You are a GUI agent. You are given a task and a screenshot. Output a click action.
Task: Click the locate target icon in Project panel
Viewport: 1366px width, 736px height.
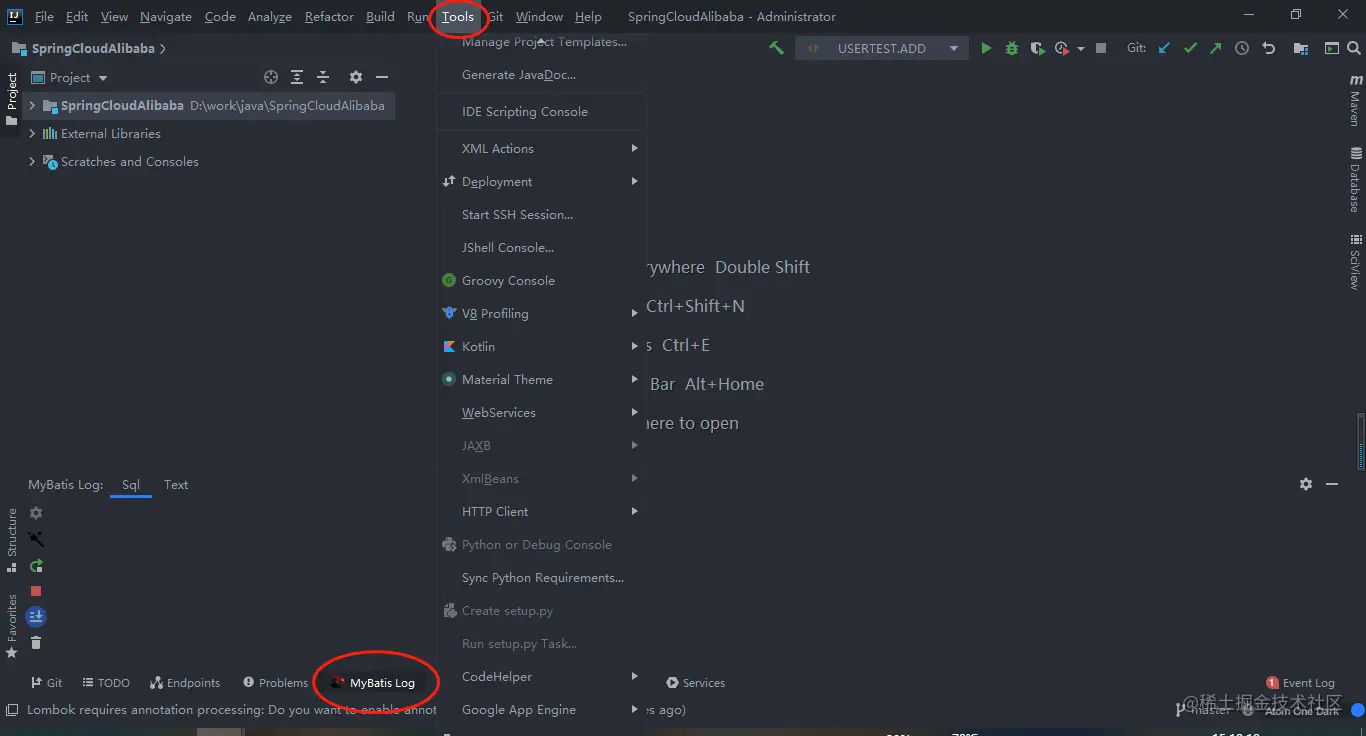point(271,77)
